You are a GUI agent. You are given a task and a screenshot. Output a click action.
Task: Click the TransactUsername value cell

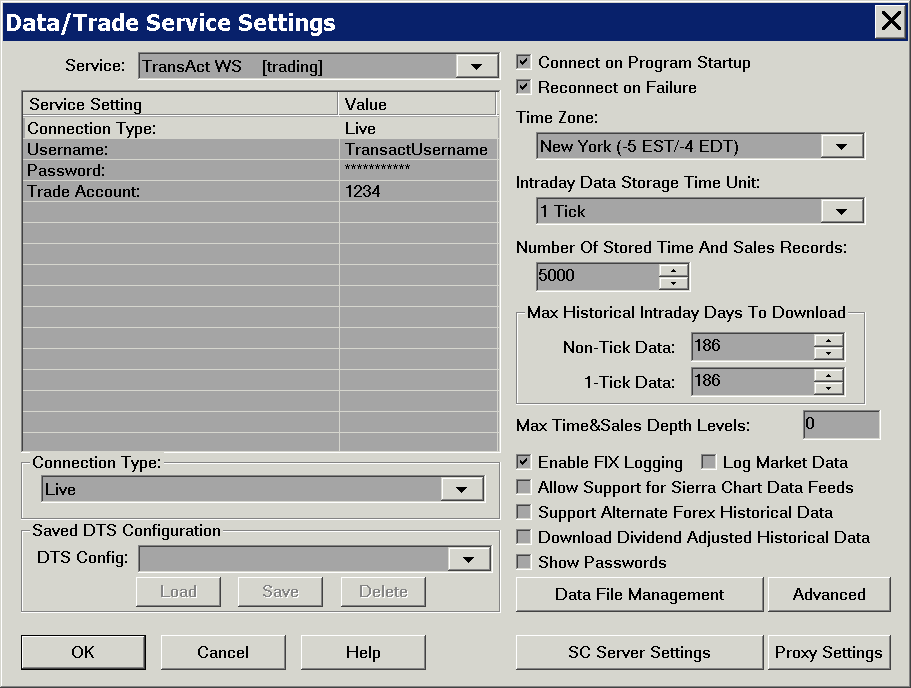click(x=418, y=149)
